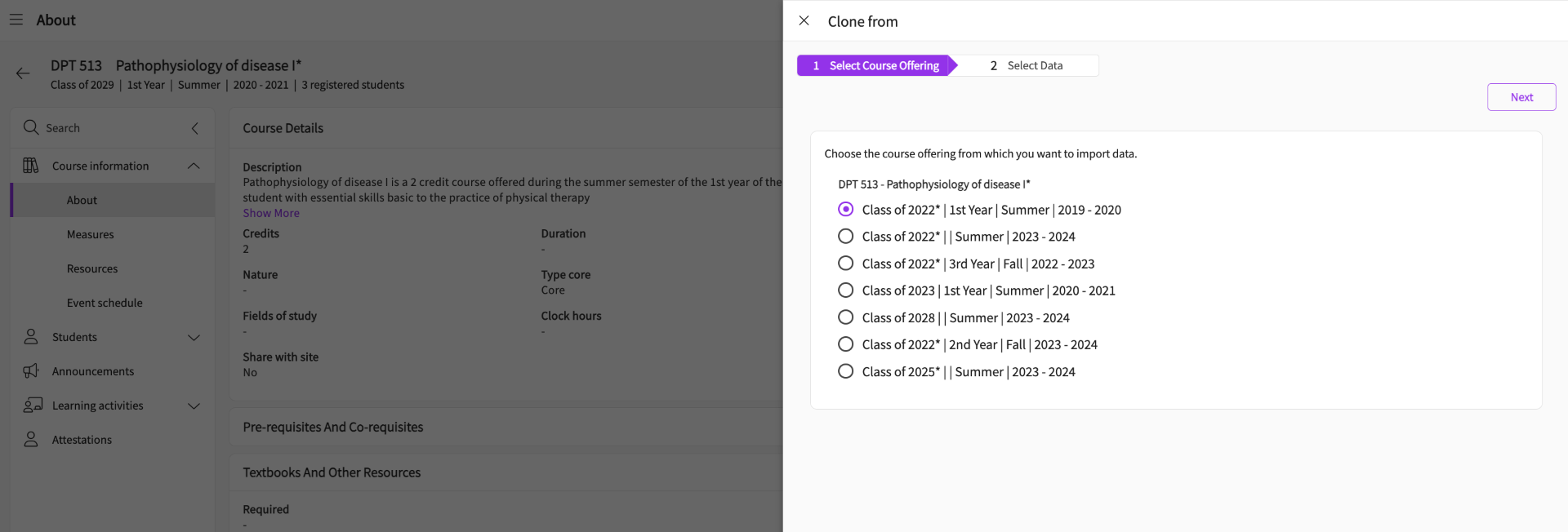Close the Clone from panel
Screen dimensions: 1568x532
point(804,20)
